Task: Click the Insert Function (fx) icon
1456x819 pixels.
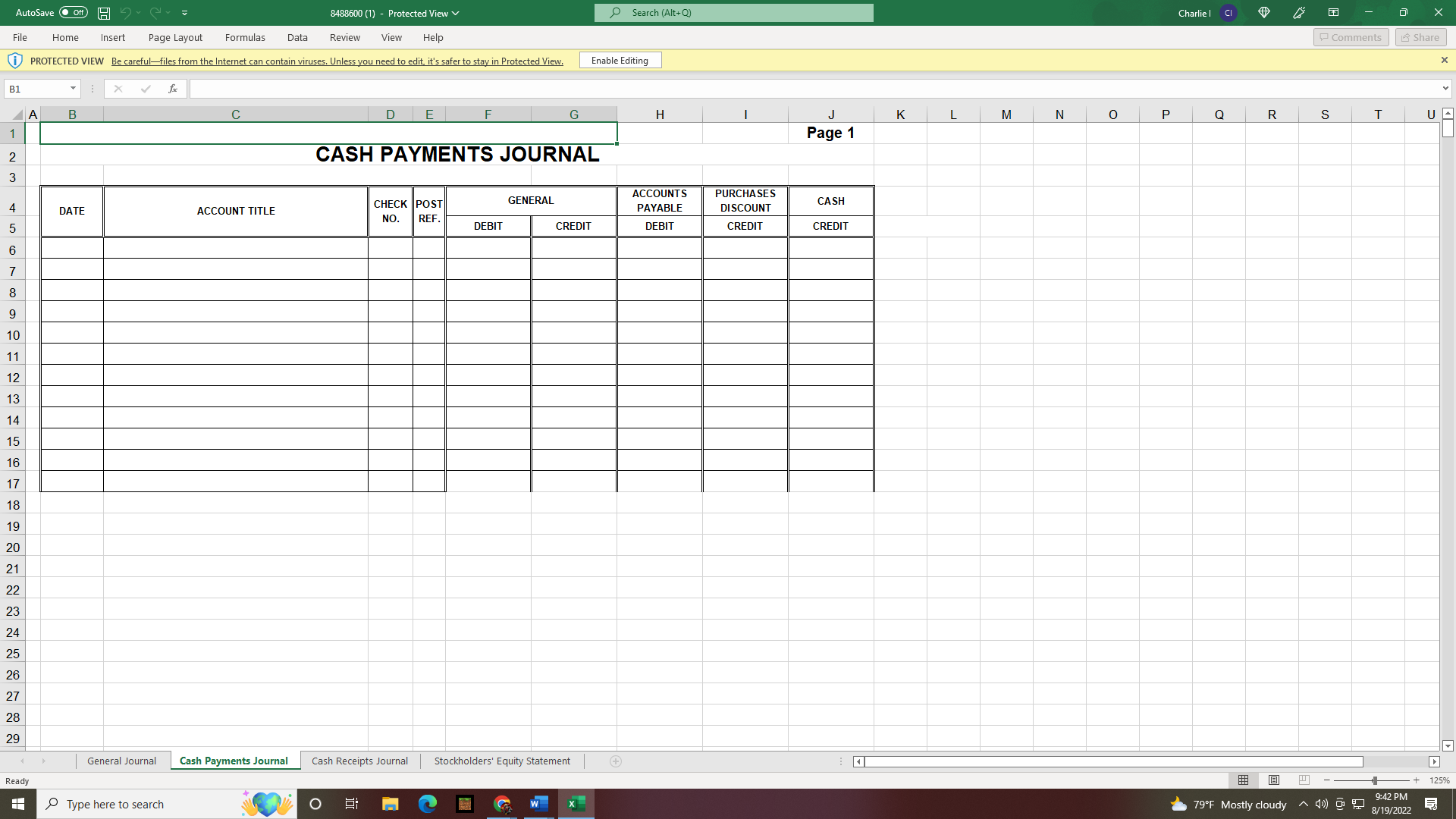Action: click(x=173, y=89)
